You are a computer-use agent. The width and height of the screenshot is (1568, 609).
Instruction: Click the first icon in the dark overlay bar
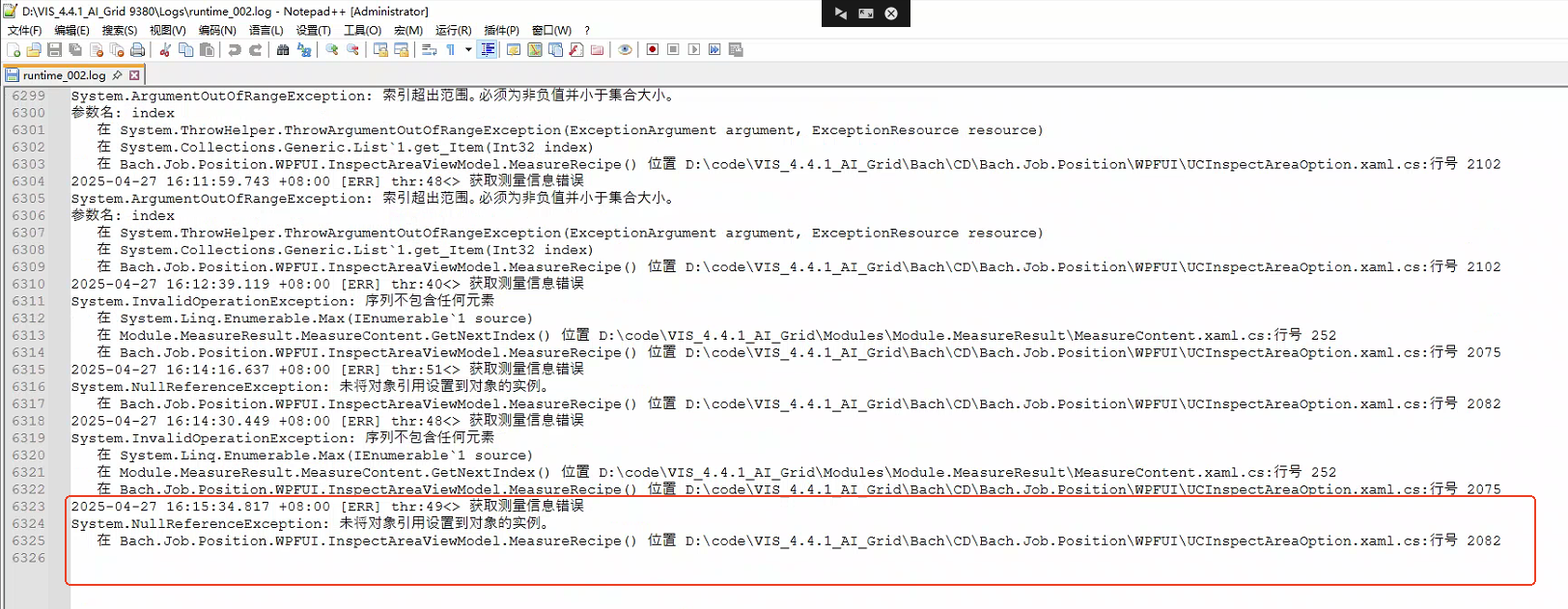tap(841, 14)
